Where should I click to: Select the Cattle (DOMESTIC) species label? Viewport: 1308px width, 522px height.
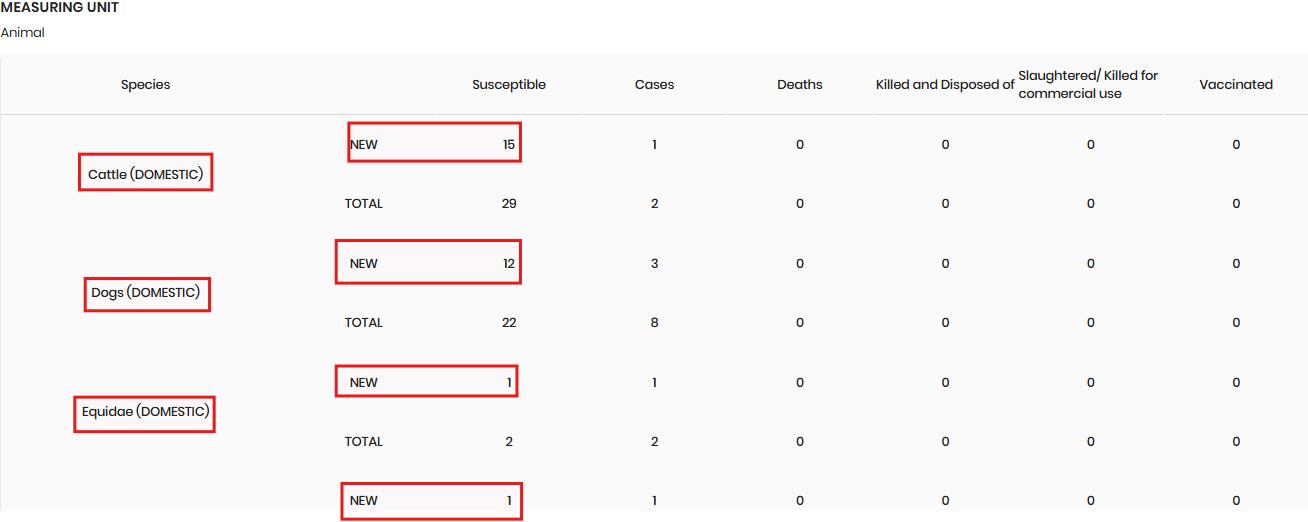click(145, 174)
